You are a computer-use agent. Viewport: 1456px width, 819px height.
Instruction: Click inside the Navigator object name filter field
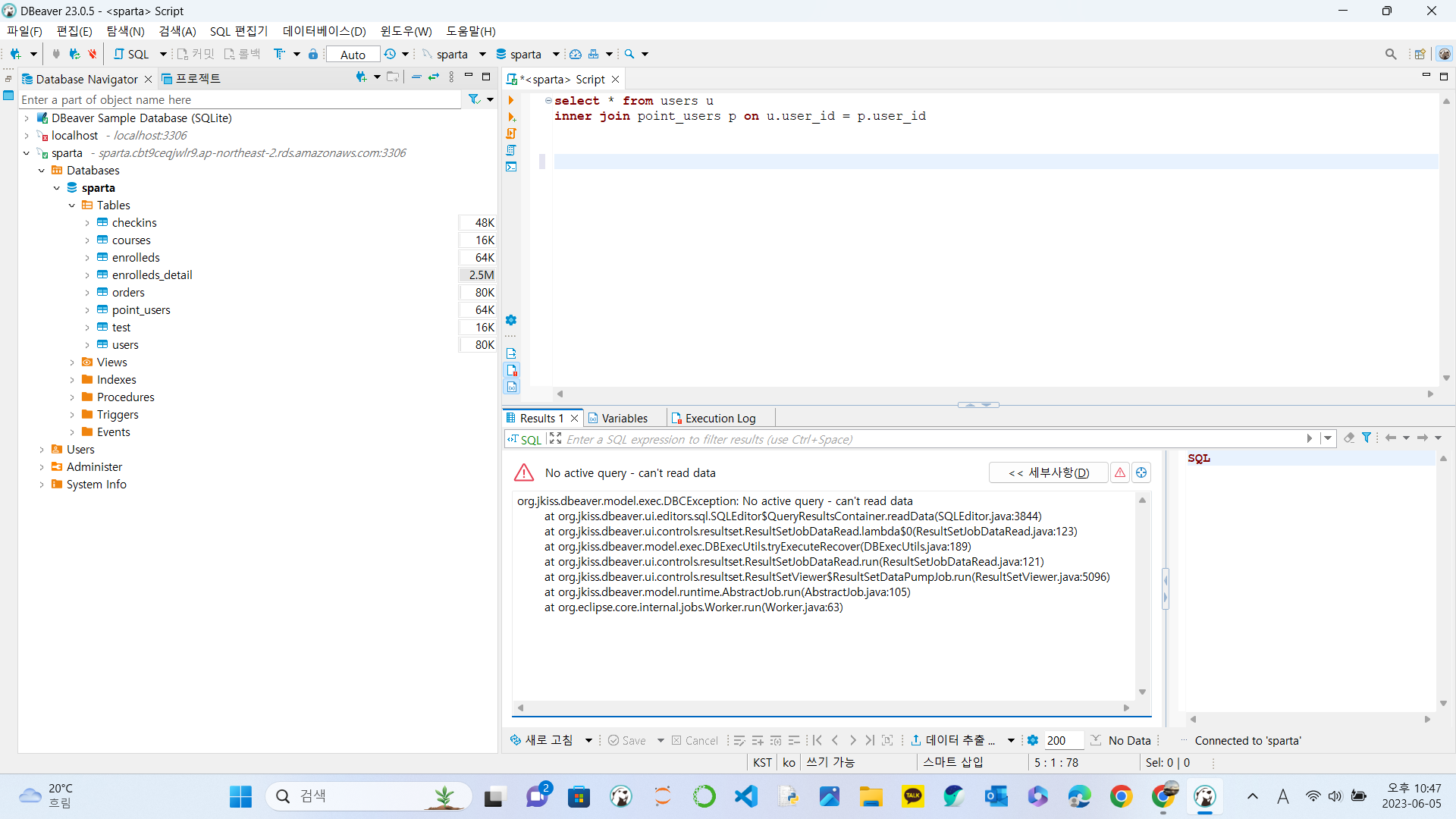[x=240, y=99]
